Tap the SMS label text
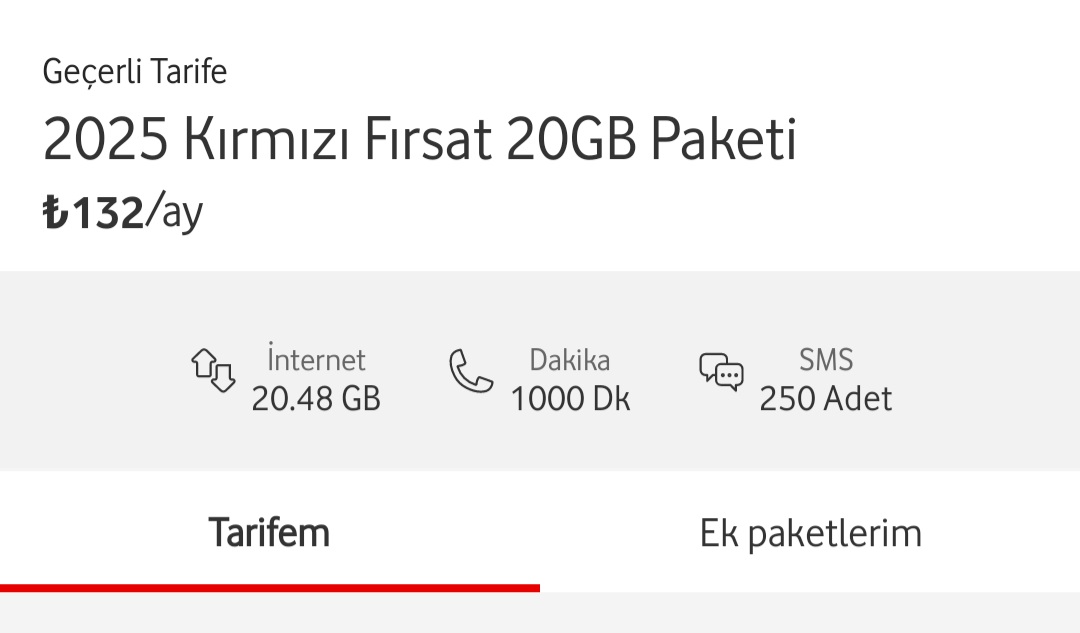 (826, 359)
